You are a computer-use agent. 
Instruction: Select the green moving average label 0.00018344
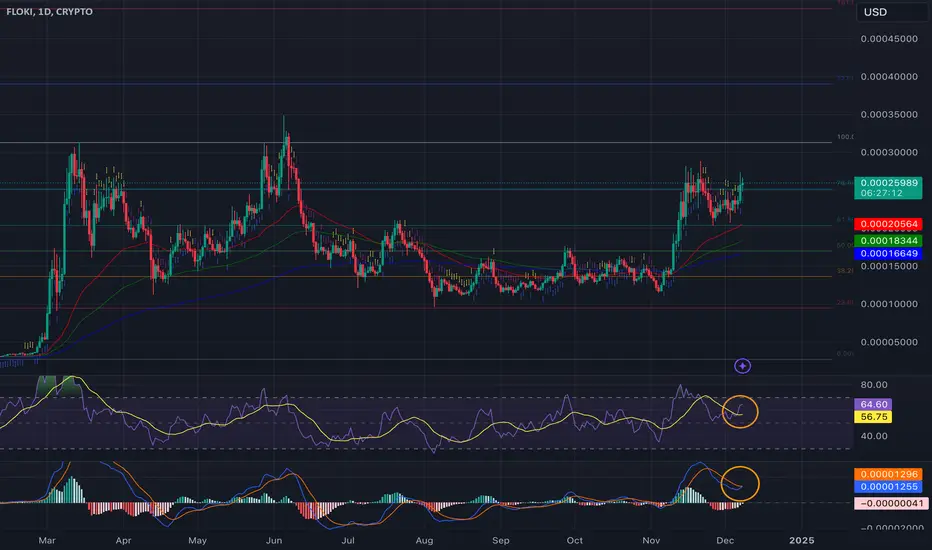889,241
